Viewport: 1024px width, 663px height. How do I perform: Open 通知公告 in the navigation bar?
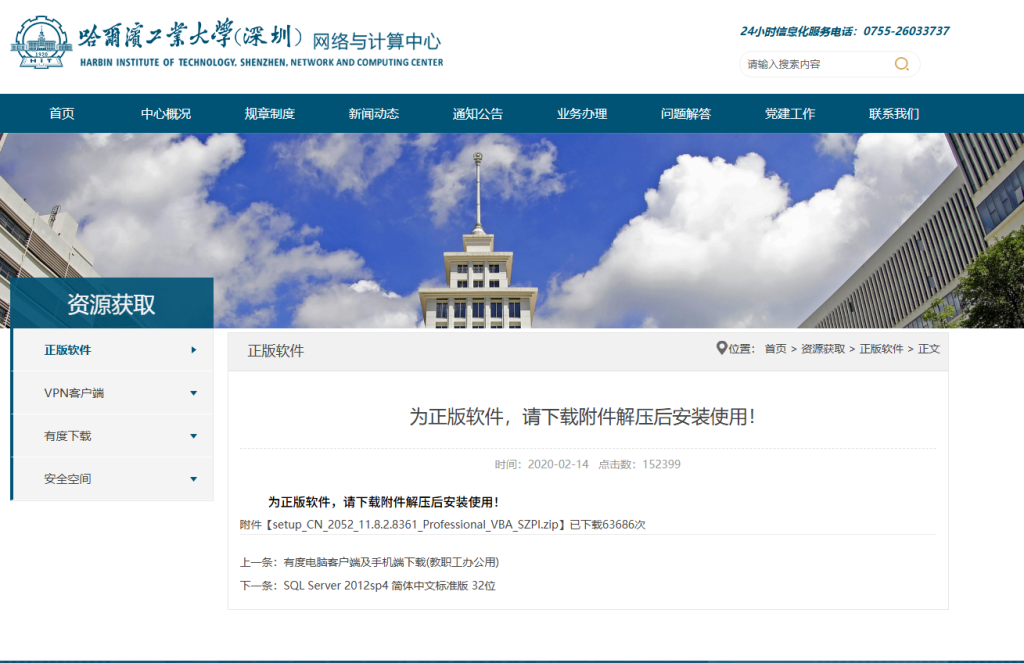coord(478,114)
